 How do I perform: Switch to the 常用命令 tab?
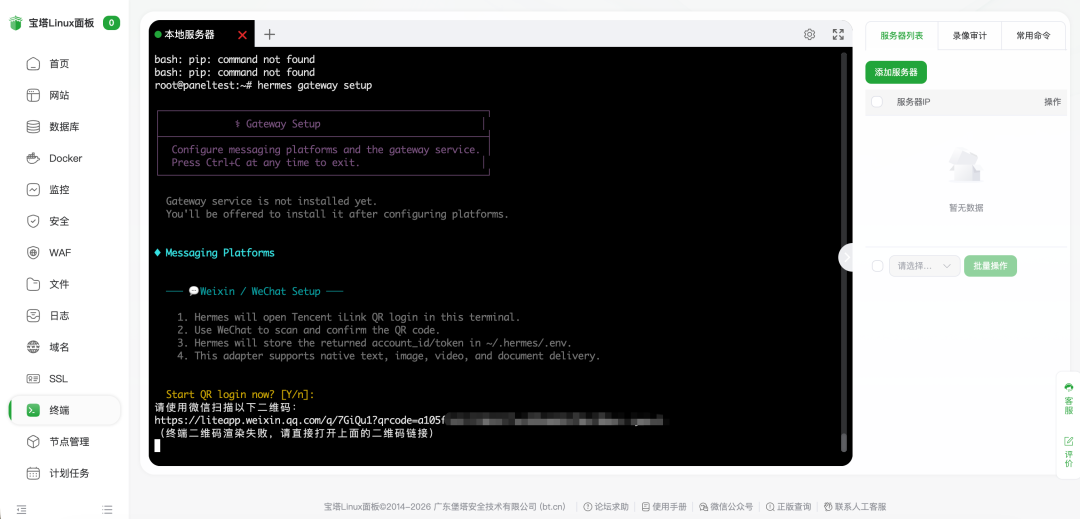tap(1033, 36)
